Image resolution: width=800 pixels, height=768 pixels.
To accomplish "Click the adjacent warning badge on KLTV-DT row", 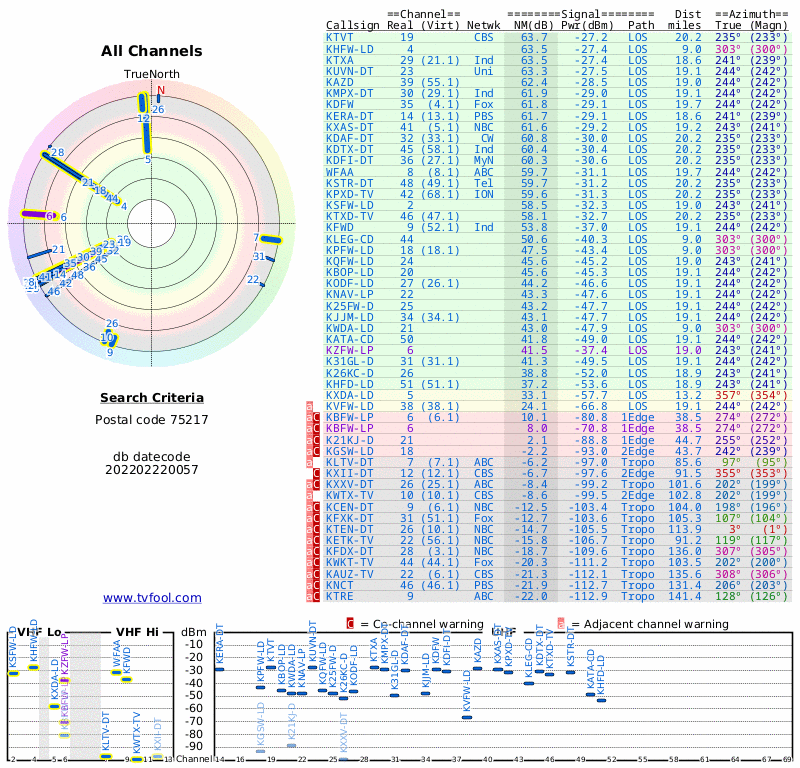I will [309, 463].
